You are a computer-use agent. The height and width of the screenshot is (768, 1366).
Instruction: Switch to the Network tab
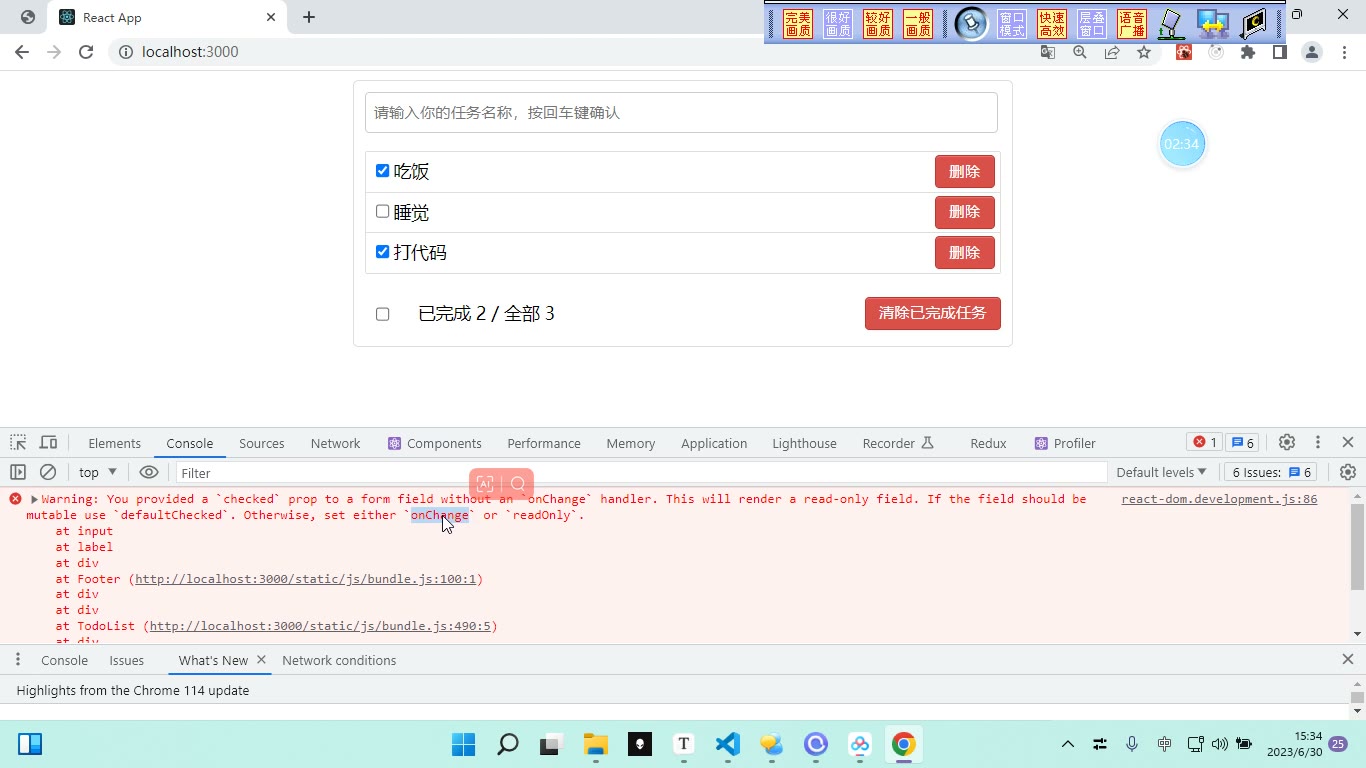(335, 443)
